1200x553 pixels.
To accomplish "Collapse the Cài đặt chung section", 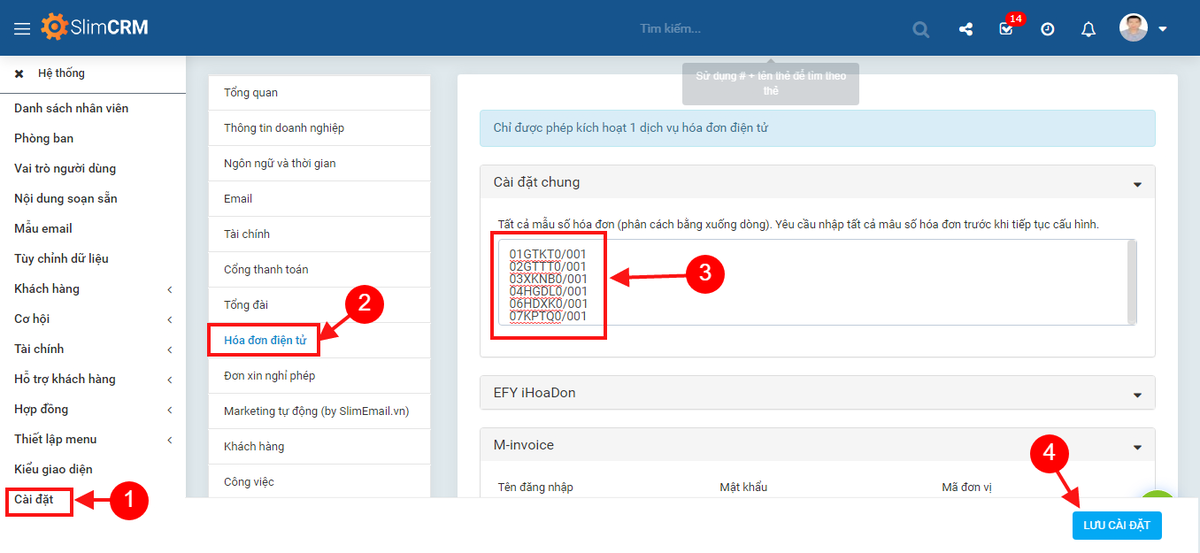I will (1137, 184).
